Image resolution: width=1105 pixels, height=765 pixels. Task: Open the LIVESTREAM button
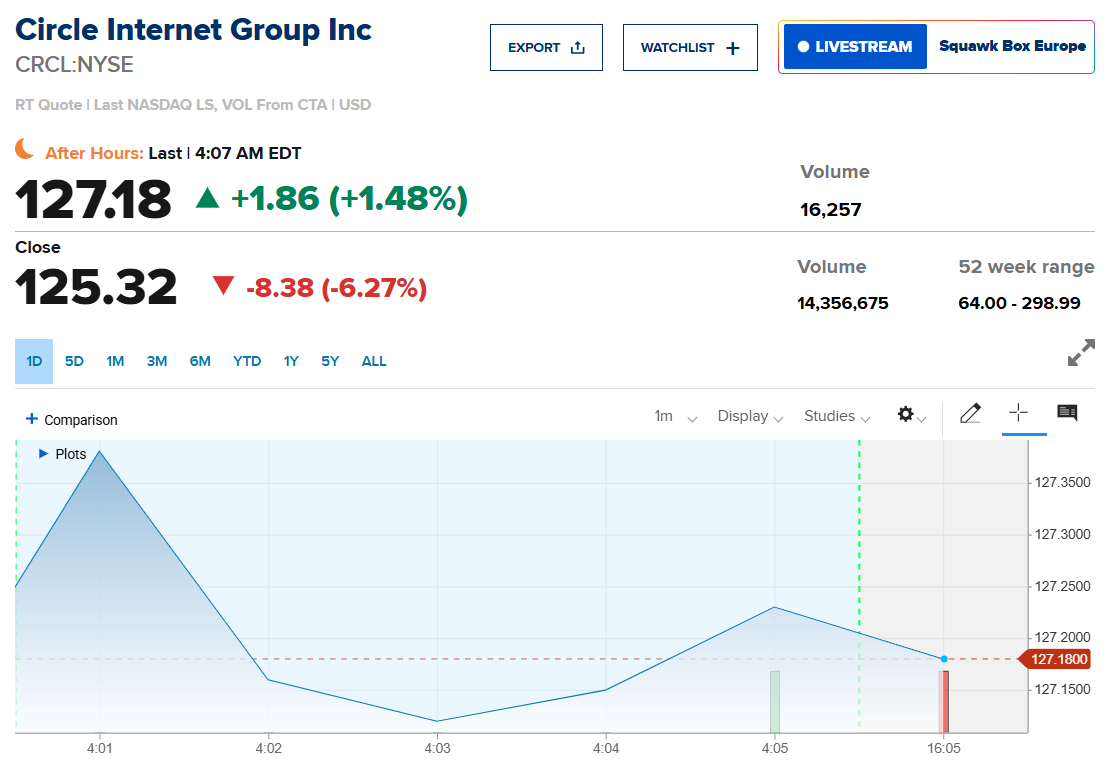click(x=855, y=46)
